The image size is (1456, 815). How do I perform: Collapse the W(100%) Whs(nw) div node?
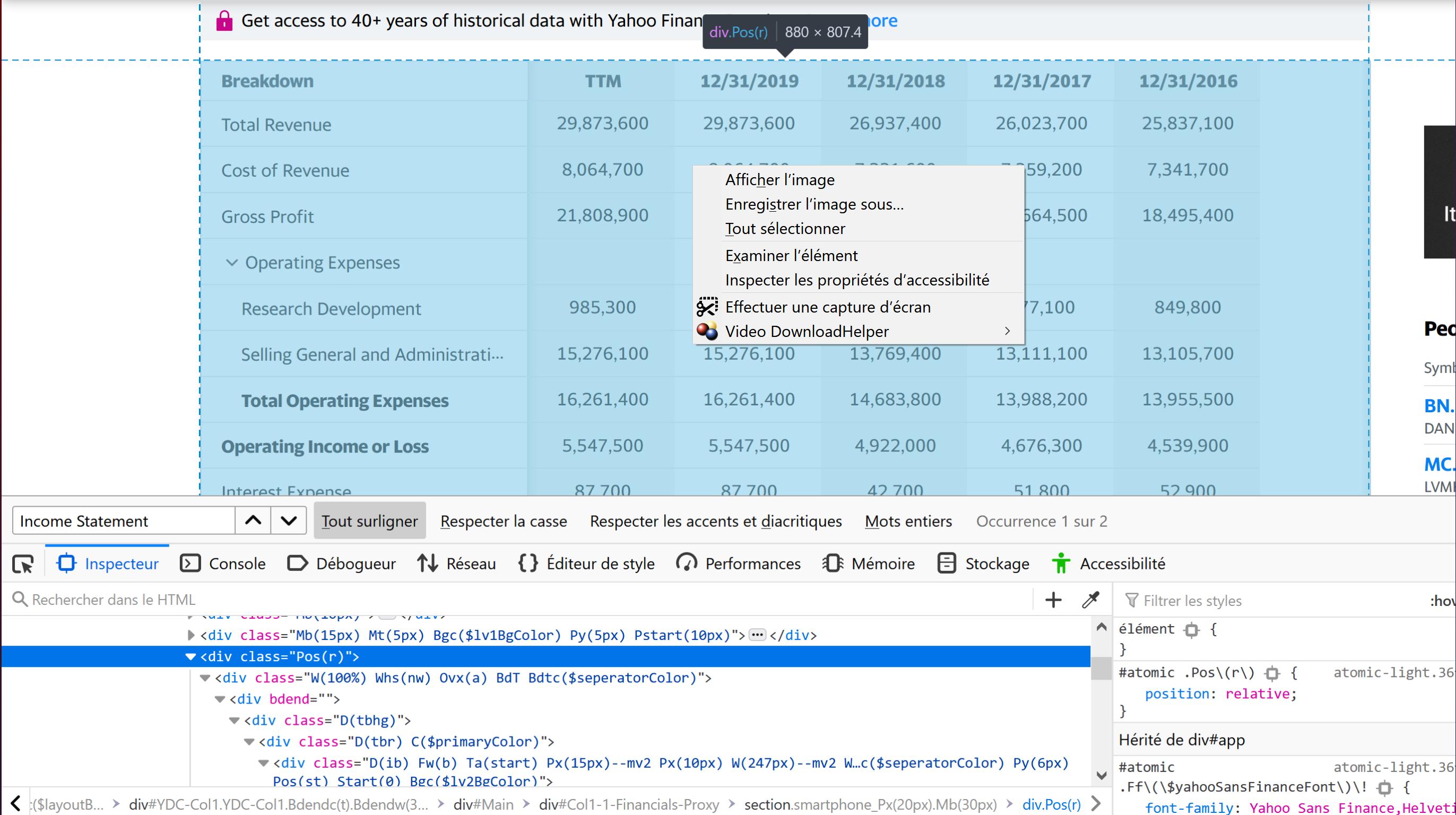(x=205, y=678)
